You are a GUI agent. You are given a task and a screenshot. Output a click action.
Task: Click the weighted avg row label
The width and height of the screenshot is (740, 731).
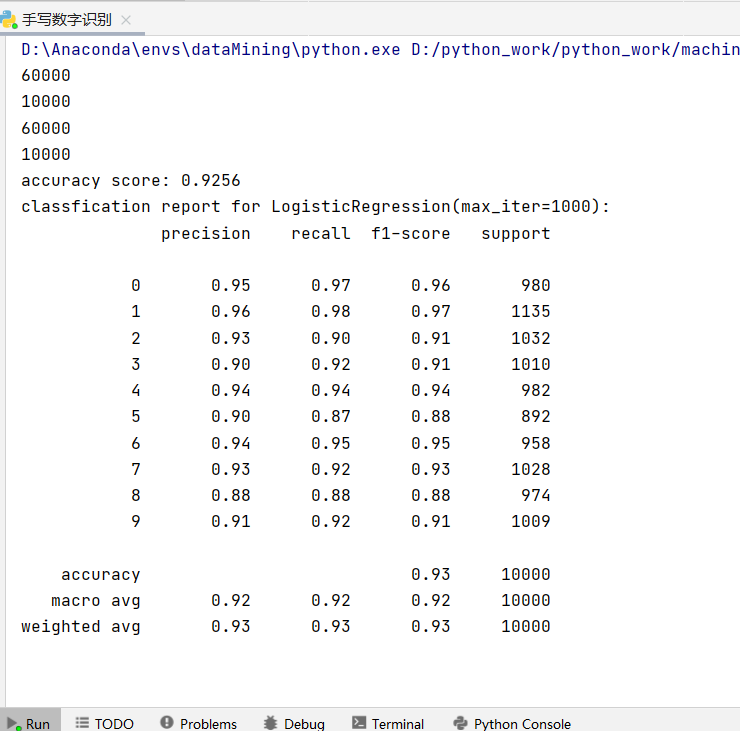pyautogui.click(x=81, y=627)
